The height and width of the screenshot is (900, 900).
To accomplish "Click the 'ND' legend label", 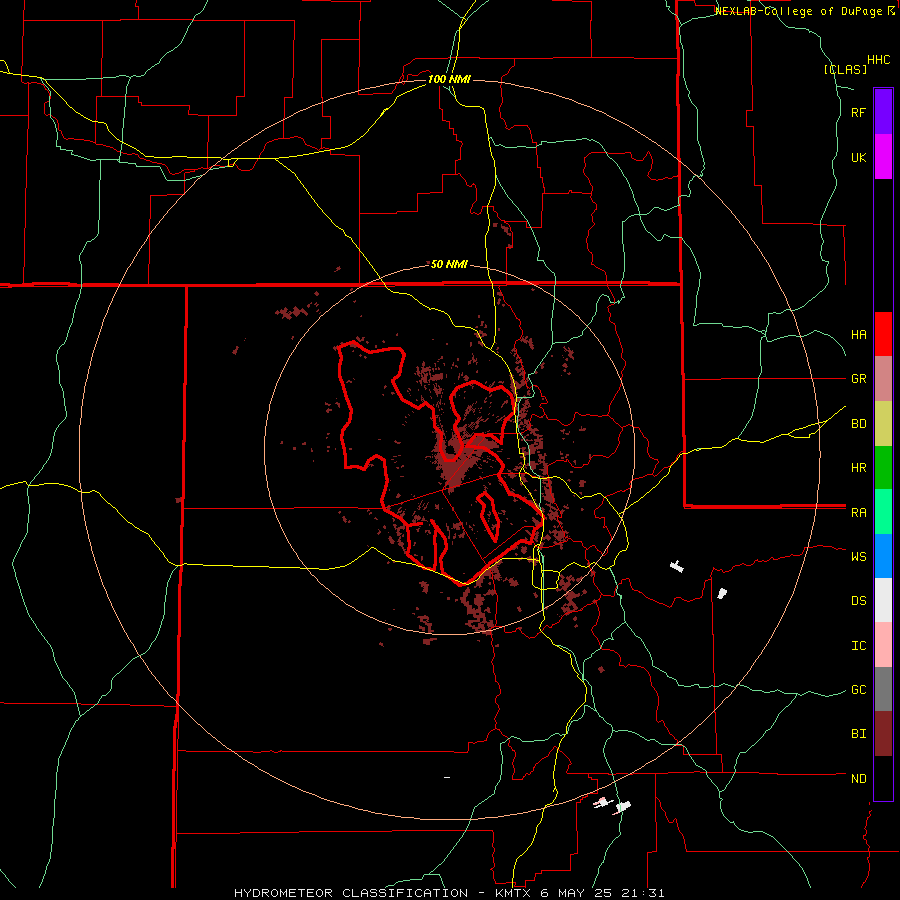I will pyautogui.click(x=859, y=779).
